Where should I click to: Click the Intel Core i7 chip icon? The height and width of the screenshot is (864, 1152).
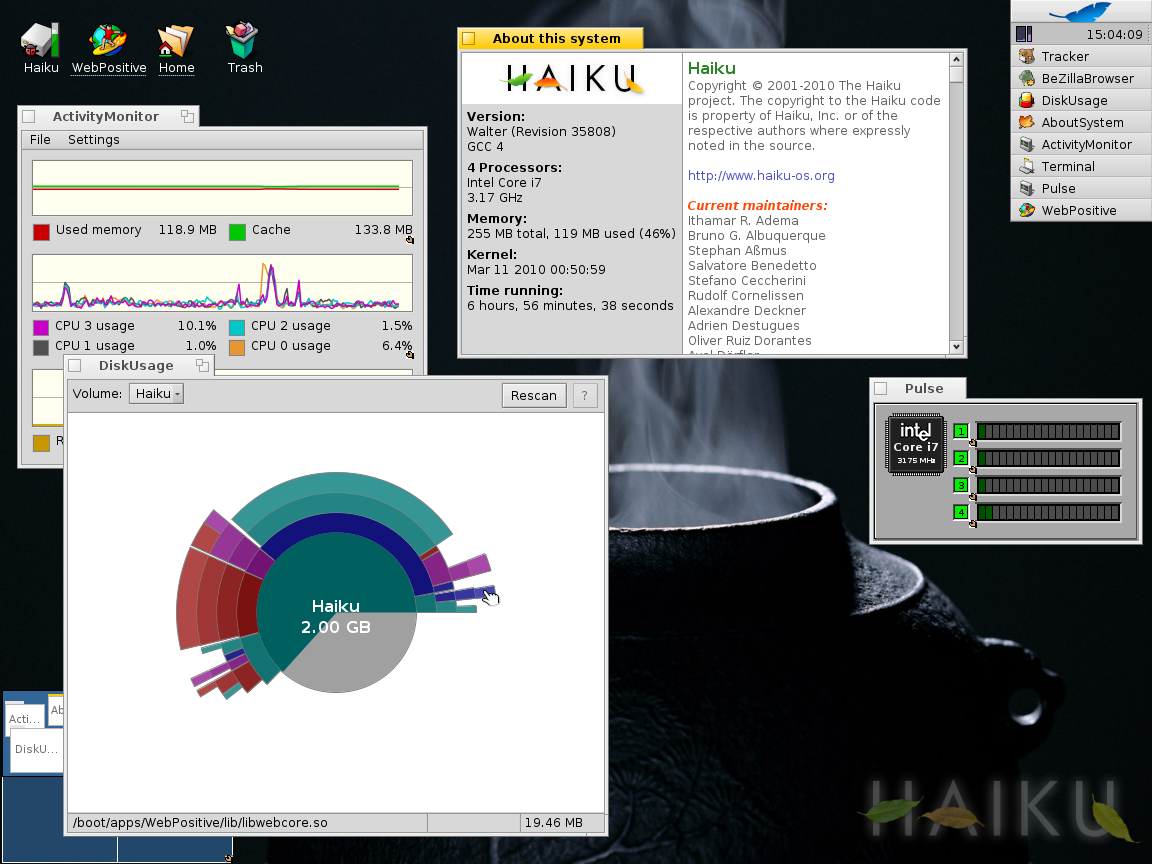[x=916, y=444]
